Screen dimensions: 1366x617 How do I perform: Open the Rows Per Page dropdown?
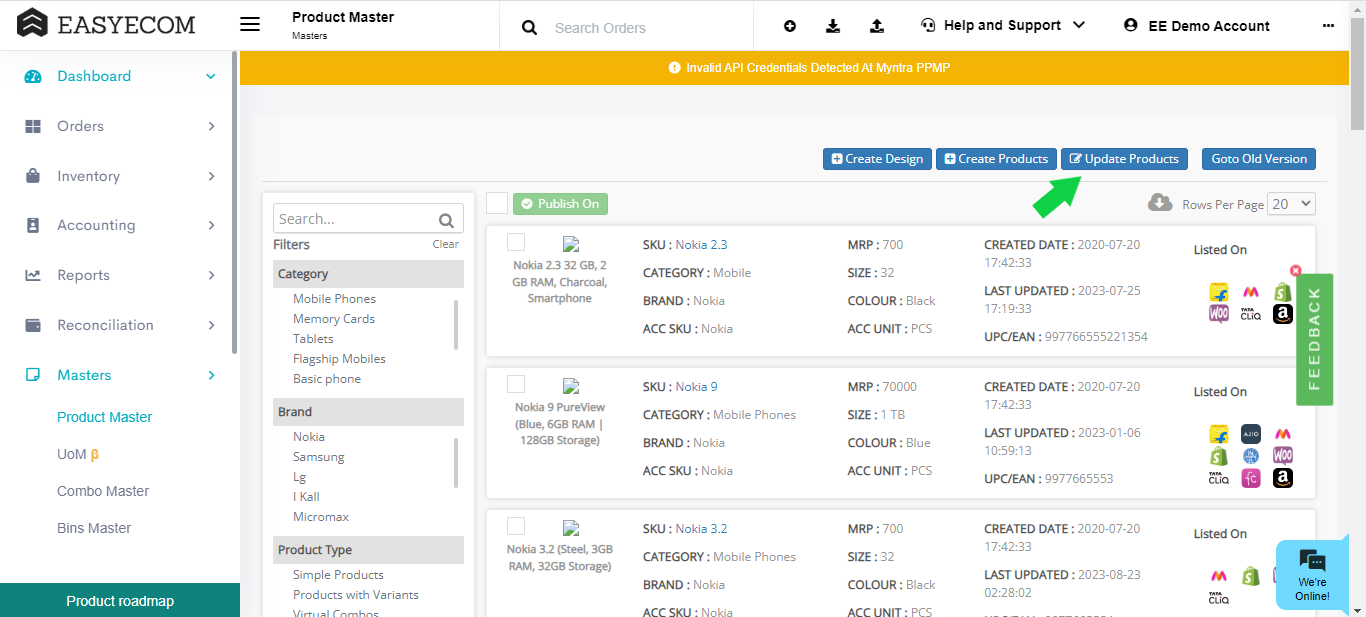coord(1291,204)
